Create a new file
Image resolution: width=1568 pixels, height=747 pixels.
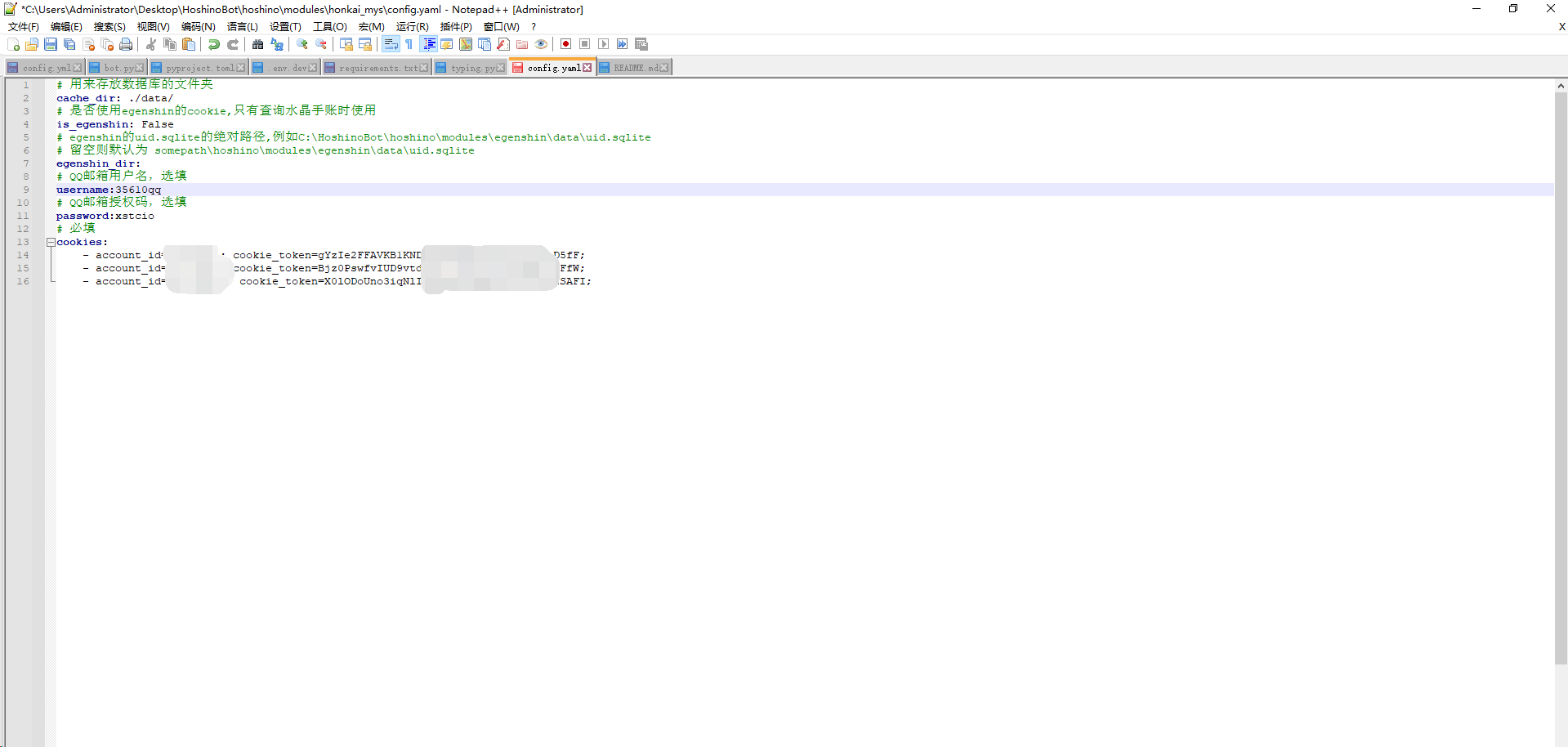click(13, 44)
